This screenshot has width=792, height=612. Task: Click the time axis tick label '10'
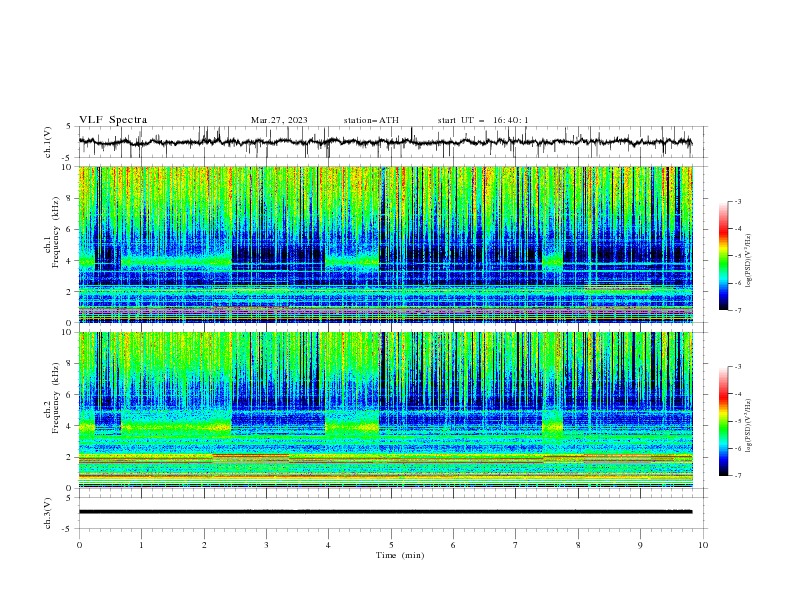coord(703,545)
